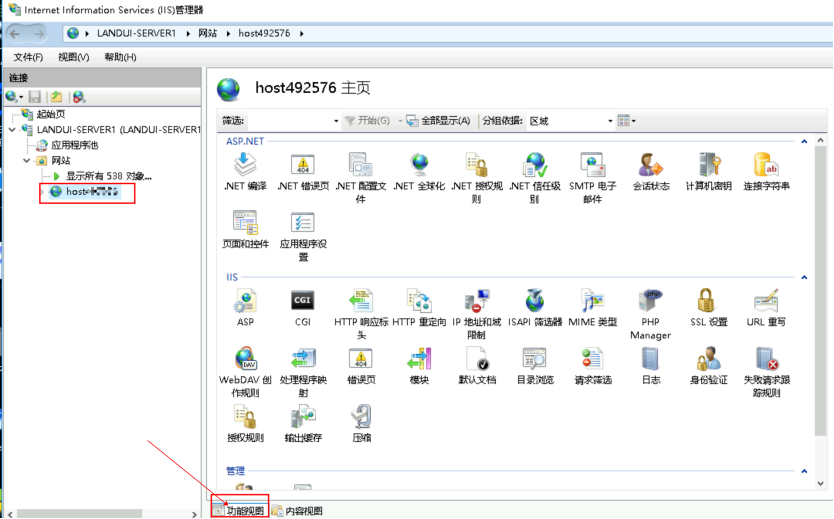Screen dimensions: 834x519
Task: Click LANDUI-SERVER1 in the breadcrumb
Action: [136, 33]
